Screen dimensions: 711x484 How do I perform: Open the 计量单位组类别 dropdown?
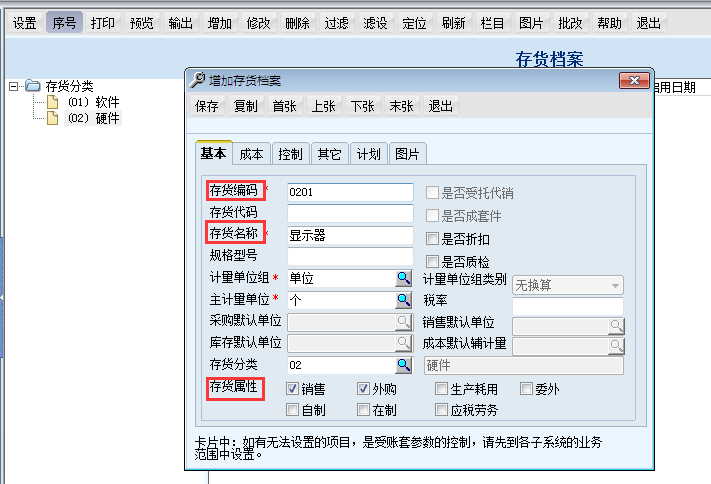(x=568, y=285)
